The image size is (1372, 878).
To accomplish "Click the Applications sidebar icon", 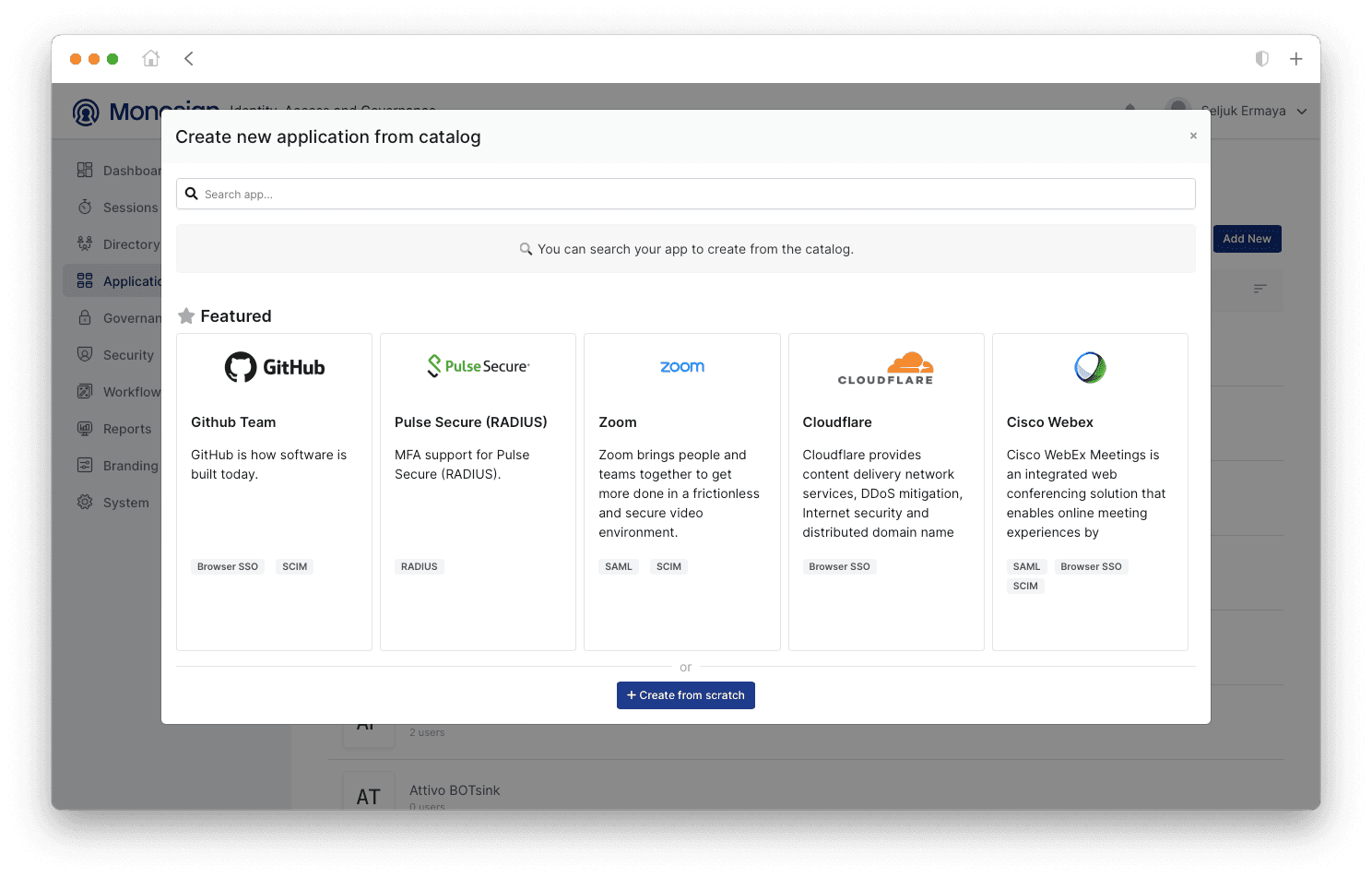I will 85,280.
